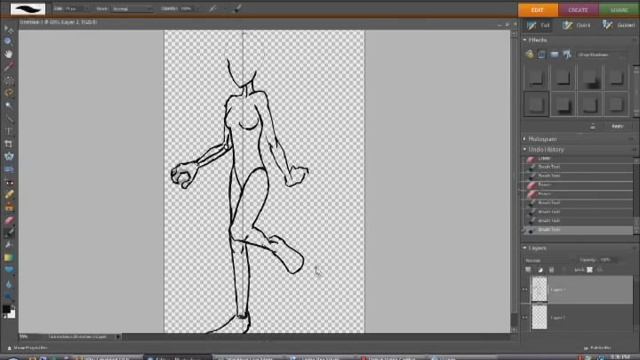Select the Lasso tool
This screenshot has width=640, height=360.
click(x=8, y=93)
